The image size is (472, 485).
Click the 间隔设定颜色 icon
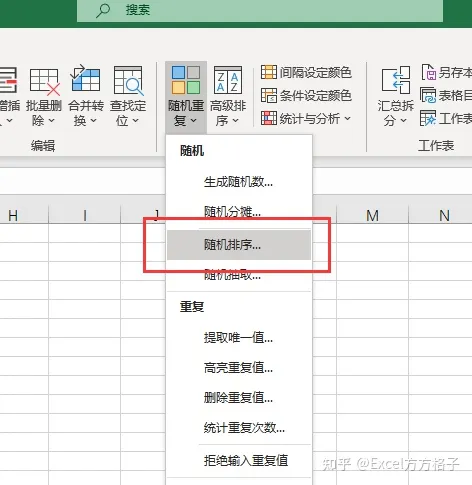coord(269,72)
